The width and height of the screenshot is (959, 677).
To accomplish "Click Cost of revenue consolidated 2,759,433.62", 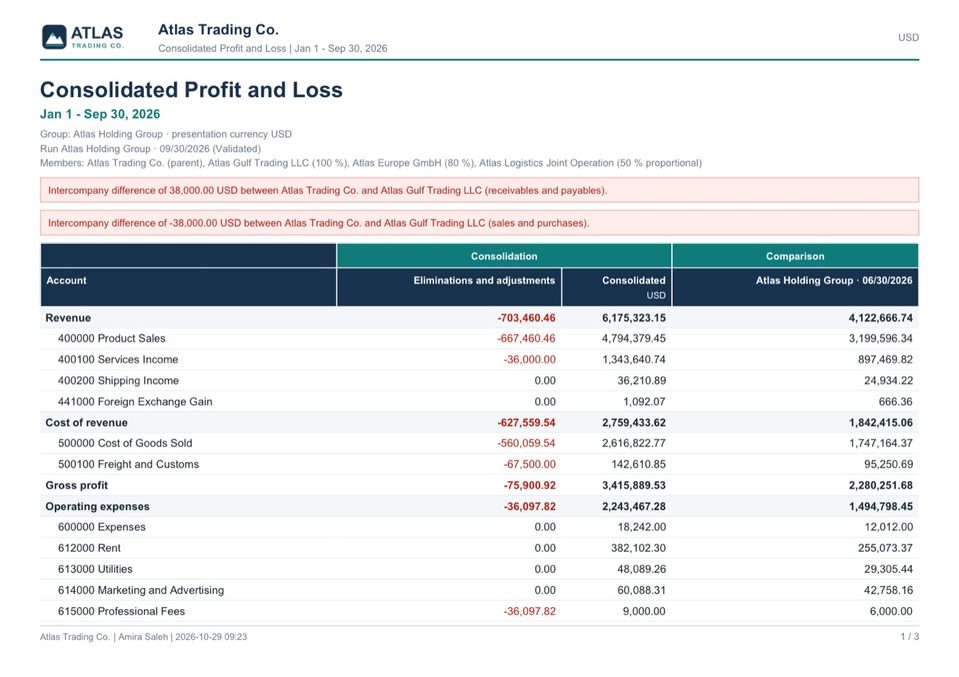I will coord(634,423).
